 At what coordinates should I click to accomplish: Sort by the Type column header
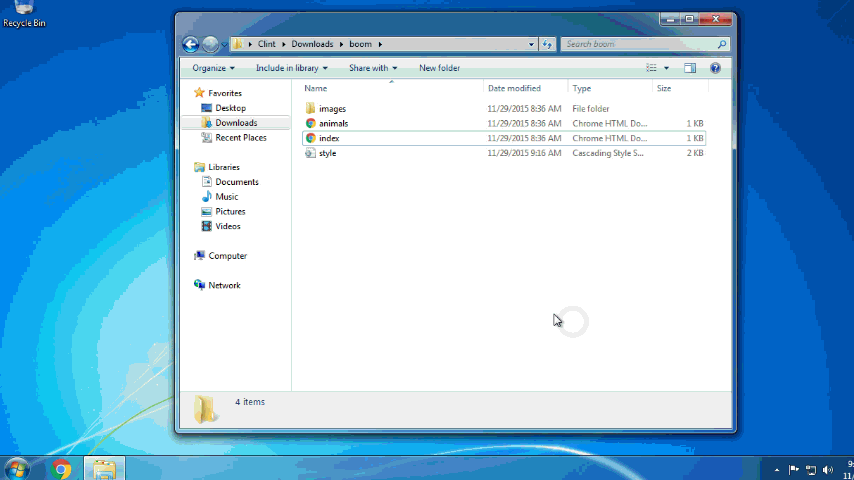point(582,88)
